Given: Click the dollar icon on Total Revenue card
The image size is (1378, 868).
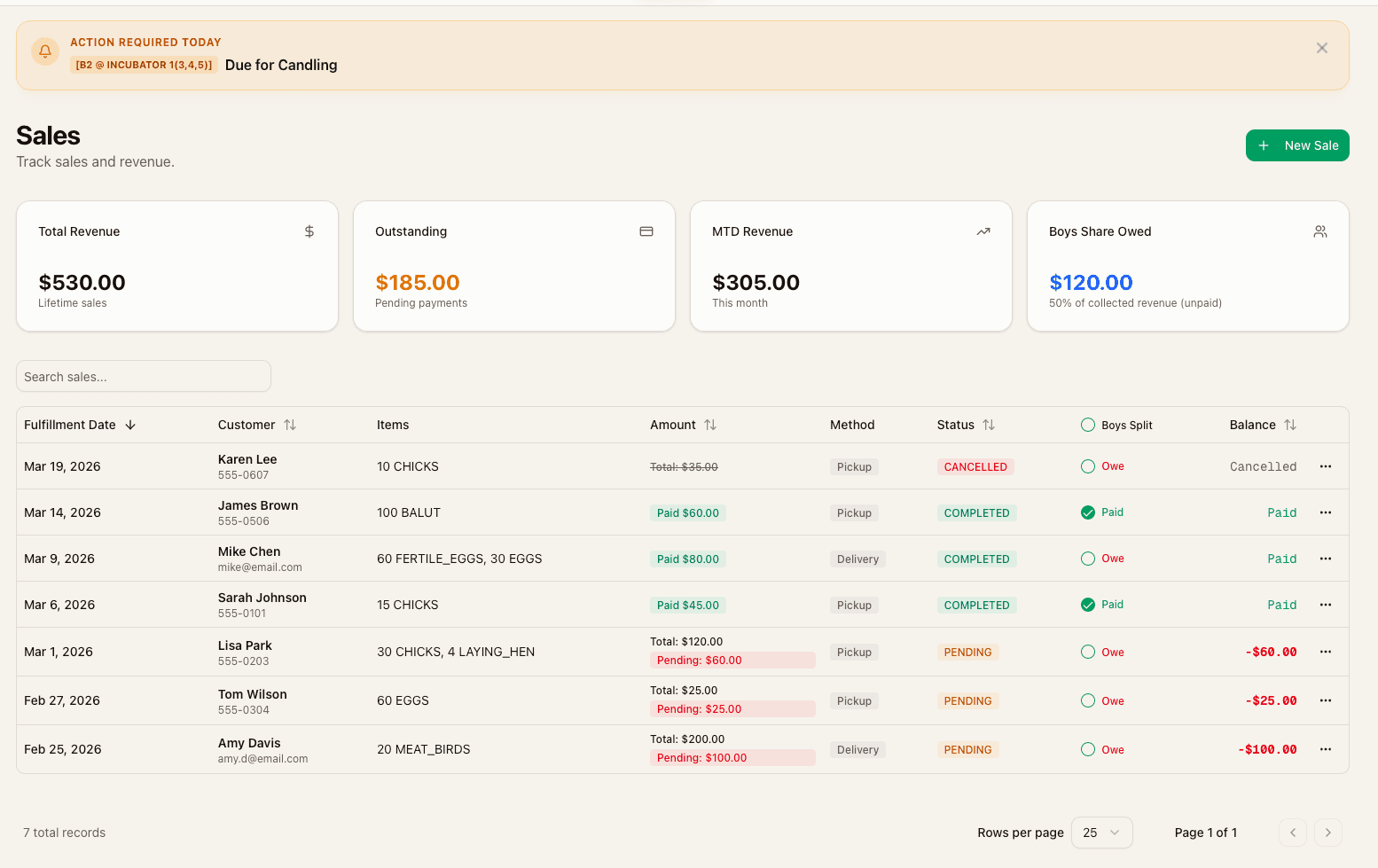Looking at the screenshot, I should tap(309, 231).
